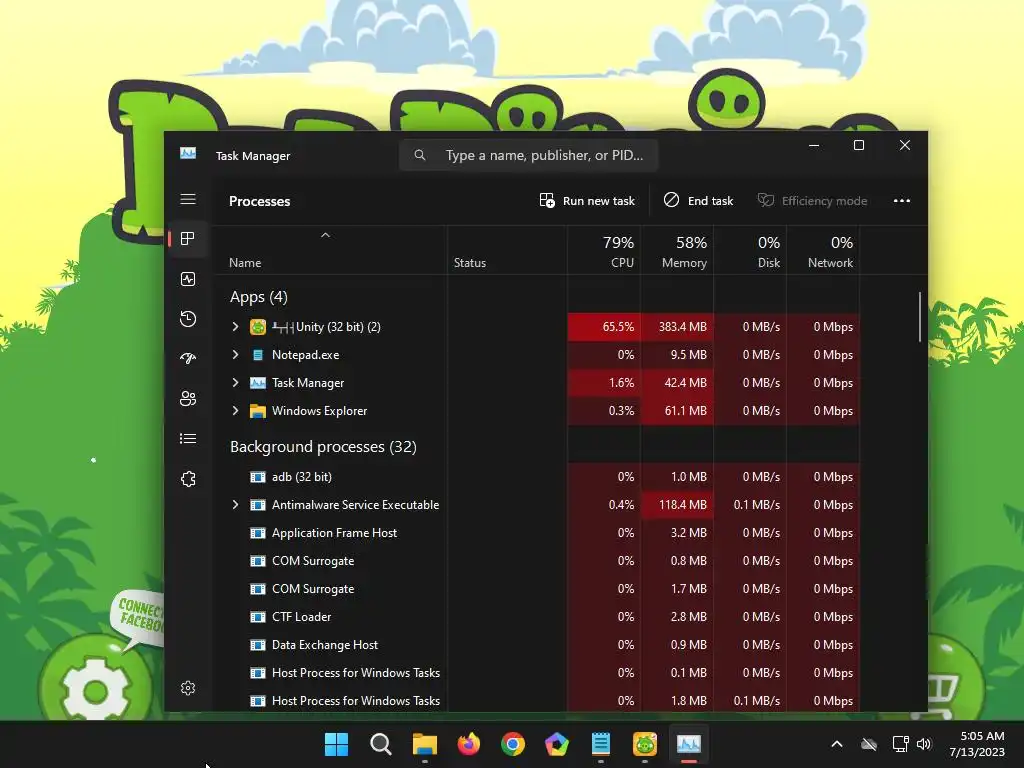Expand the Task Manager process group
This screenshot has height=768, width=1024.
coord(235,383)
